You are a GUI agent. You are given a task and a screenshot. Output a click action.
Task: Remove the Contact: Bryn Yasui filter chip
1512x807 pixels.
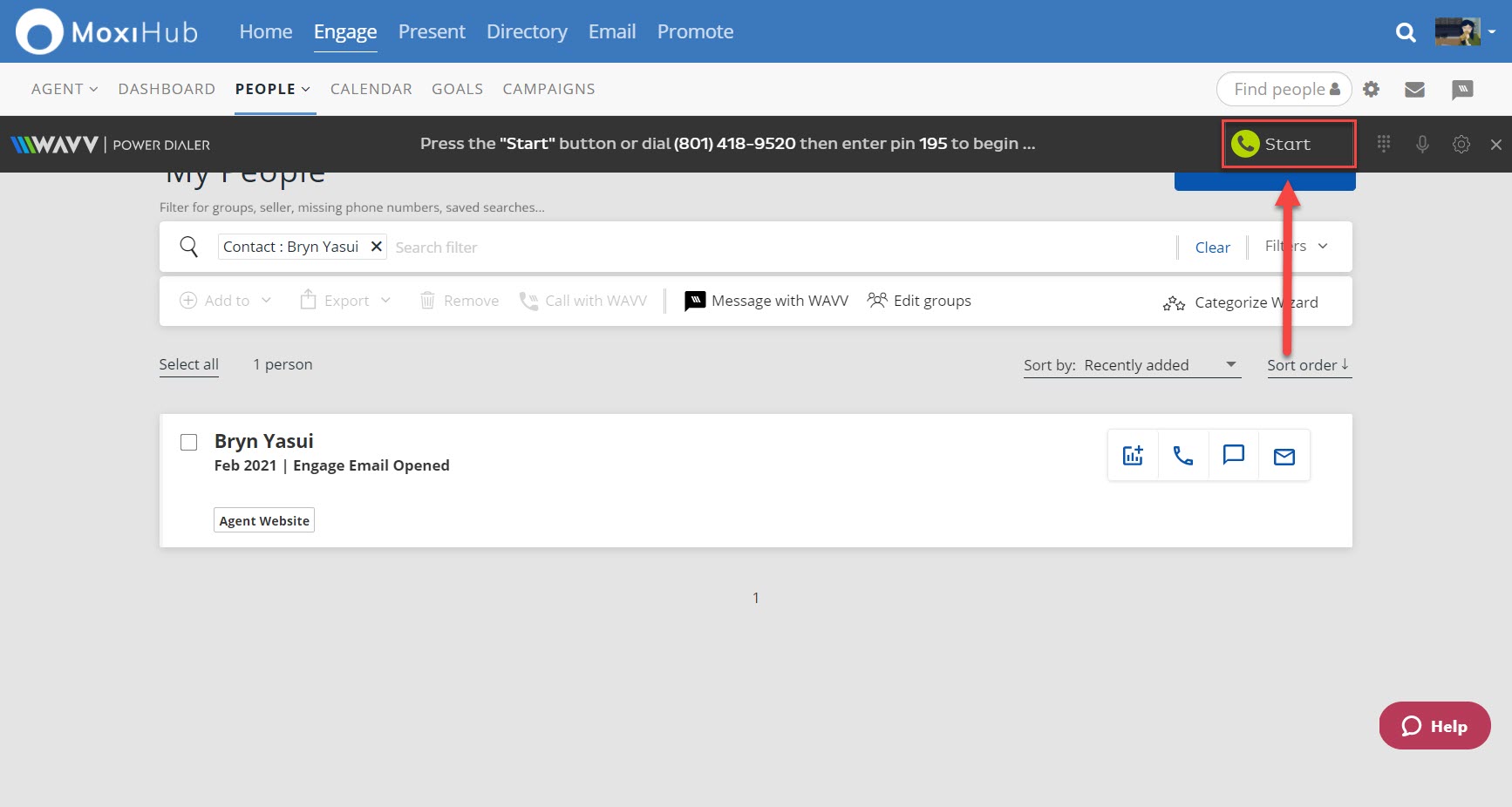(x=377, y=247)
